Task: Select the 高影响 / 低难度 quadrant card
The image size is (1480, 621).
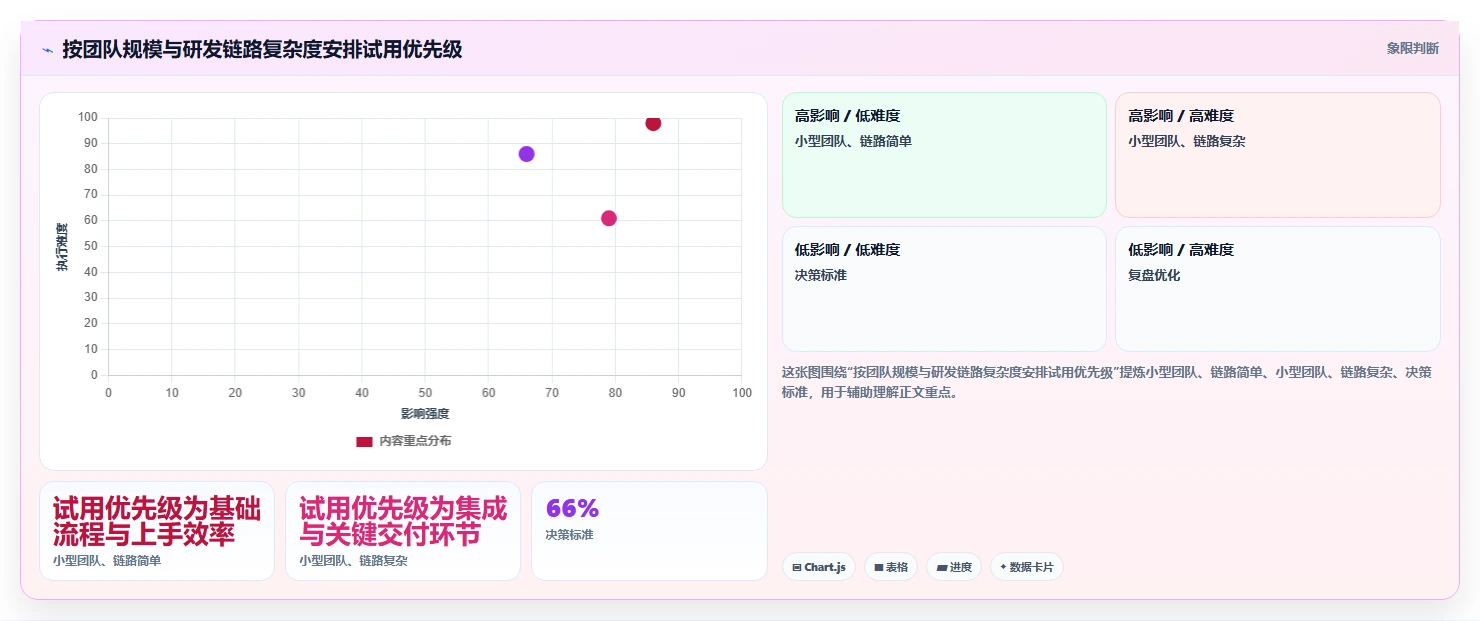Action: click(x=944, y=155)
